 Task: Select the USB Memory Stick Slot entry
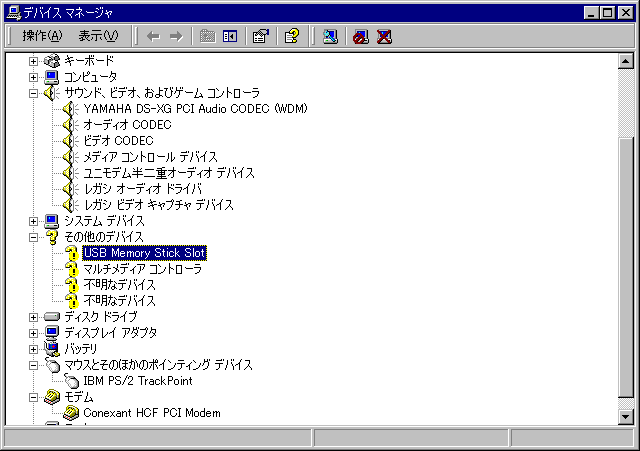[144, 253]
